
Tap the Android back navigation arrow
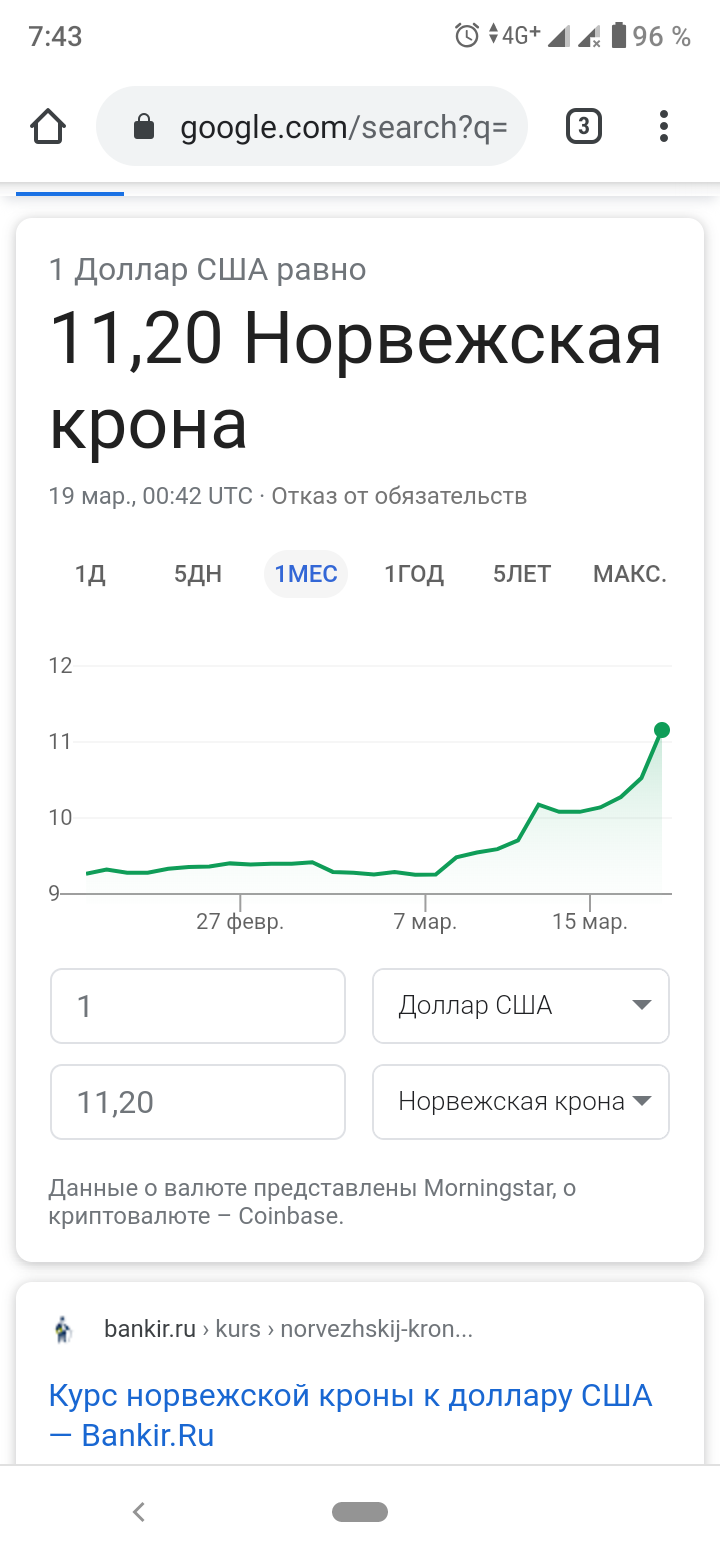click(139, 1512)
